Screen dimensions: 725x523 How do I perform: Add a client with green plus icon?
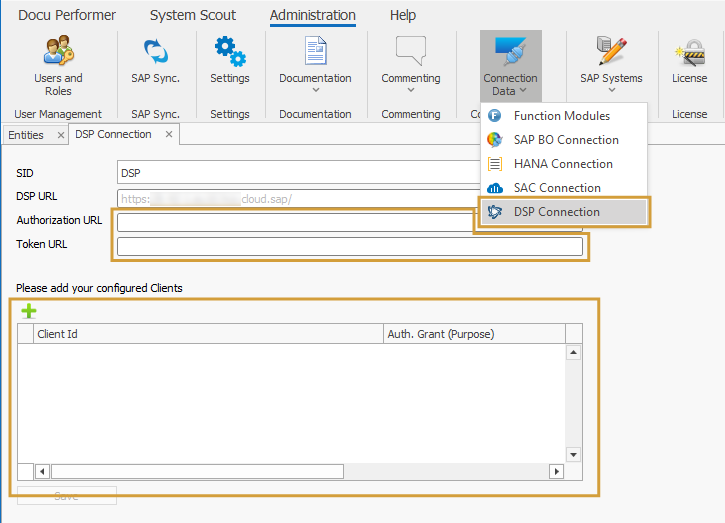(29, 311)
